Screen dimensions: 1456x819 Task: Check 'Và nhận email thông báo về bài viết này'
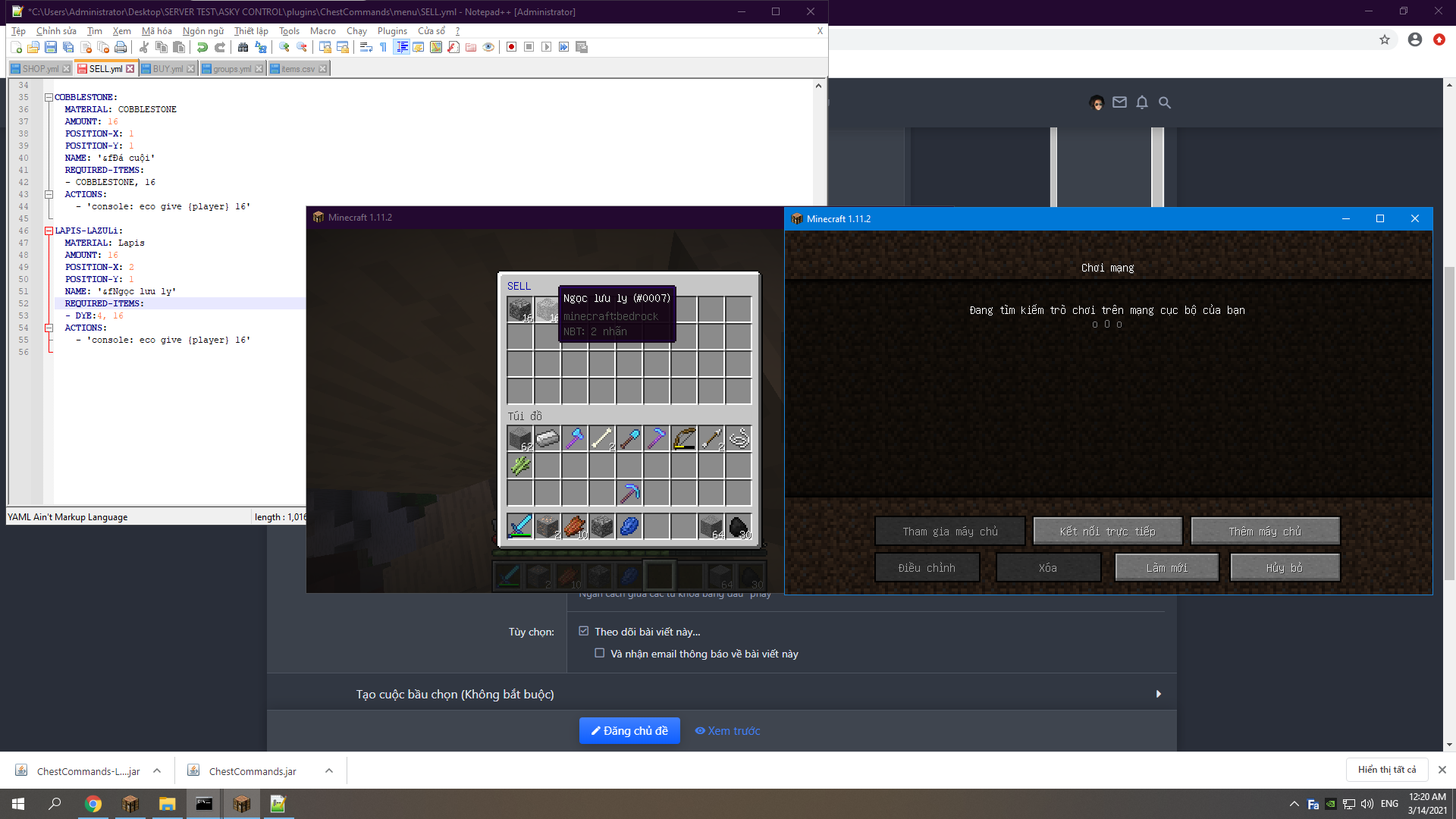600,653
